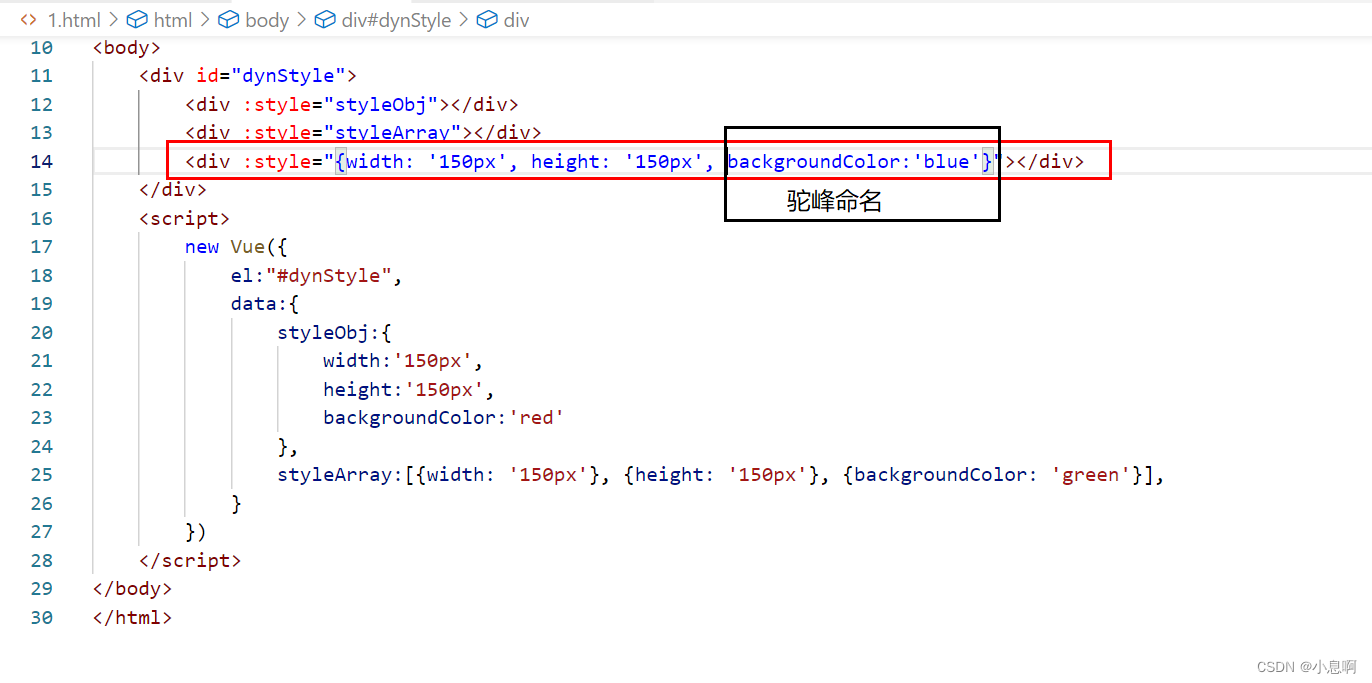The image size is (1372, 683).
Task: Click line number 30 in the gutter
Action: (41, 618)
